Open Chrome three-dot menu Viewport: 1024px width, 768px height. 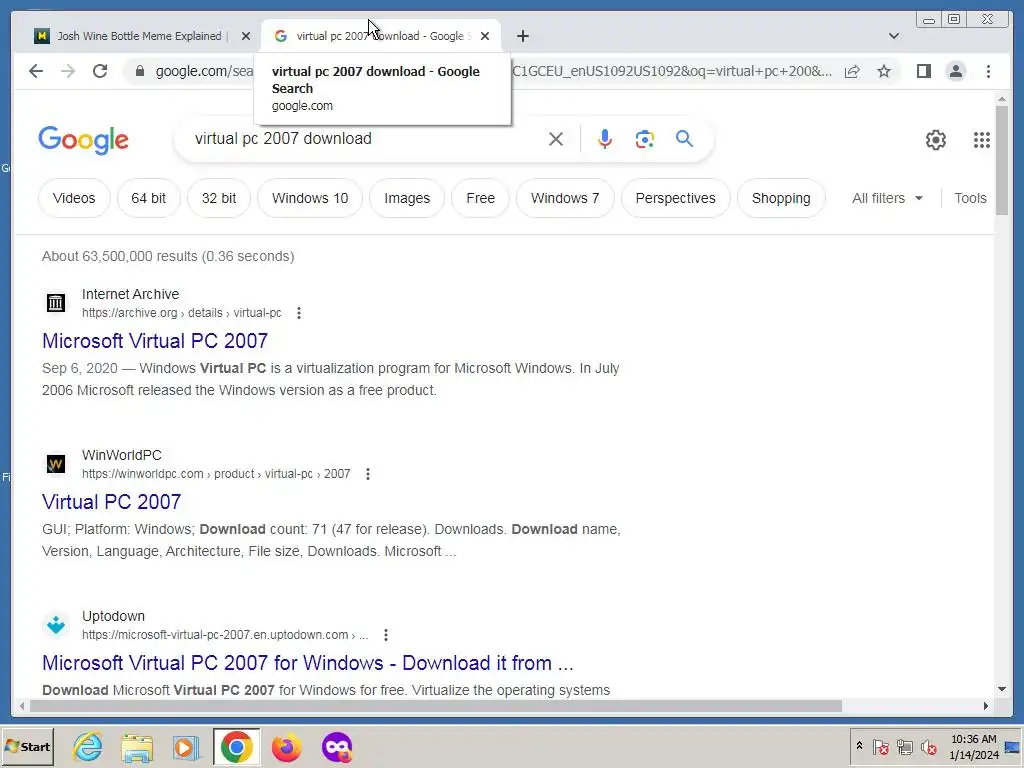pos(989,71)
